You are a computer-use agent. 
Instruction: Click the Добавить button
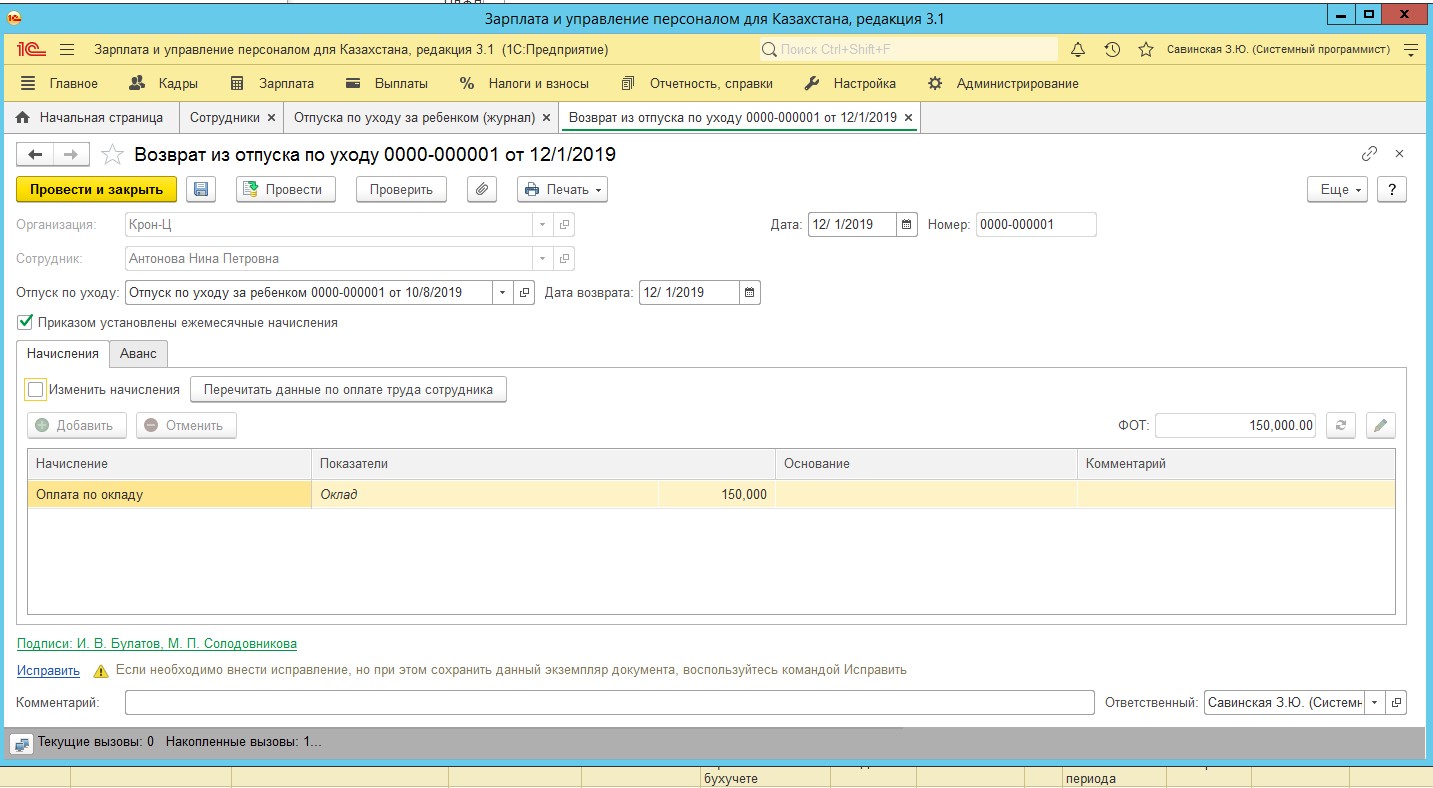tap(77, 425)
